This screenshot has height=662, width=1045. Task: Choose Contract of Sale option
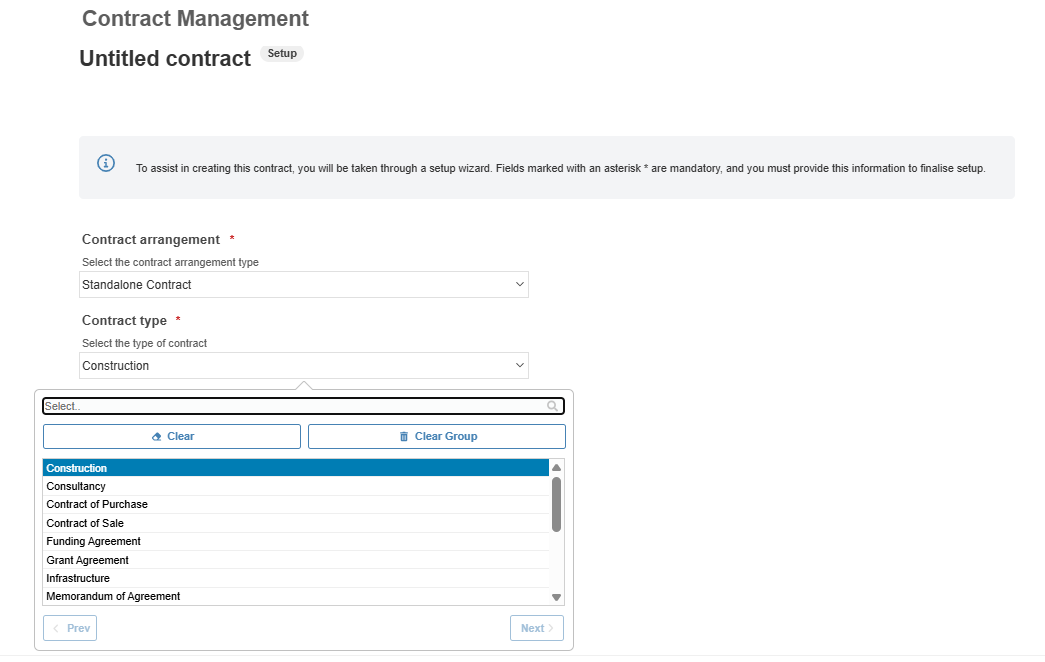pyautogui.click(x=296, y=523)
